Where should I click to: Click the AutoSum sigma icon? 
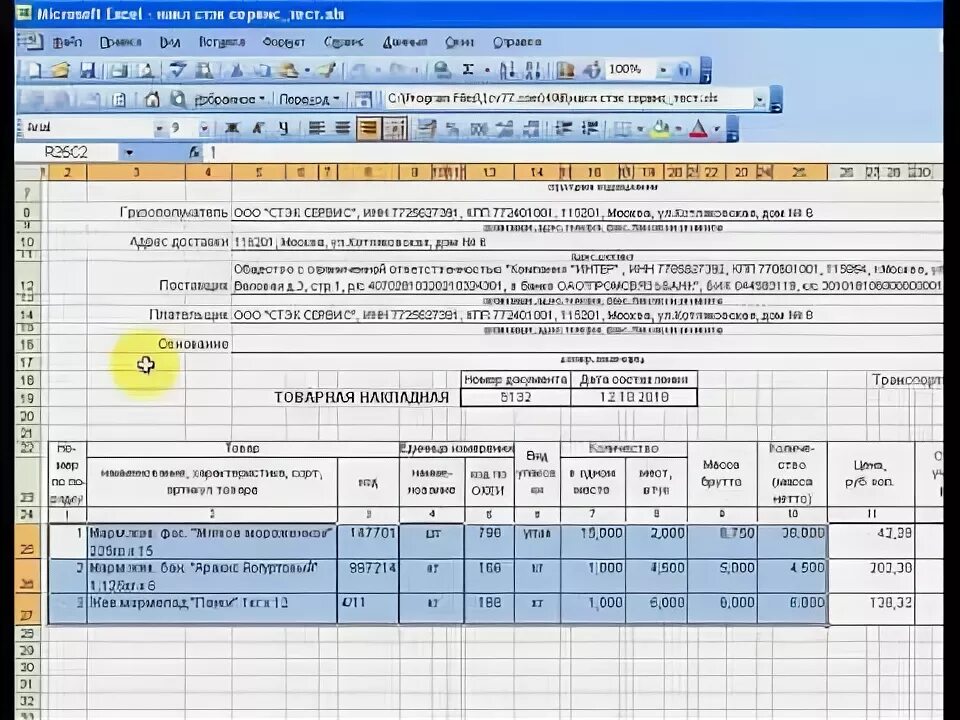(468, 70)
